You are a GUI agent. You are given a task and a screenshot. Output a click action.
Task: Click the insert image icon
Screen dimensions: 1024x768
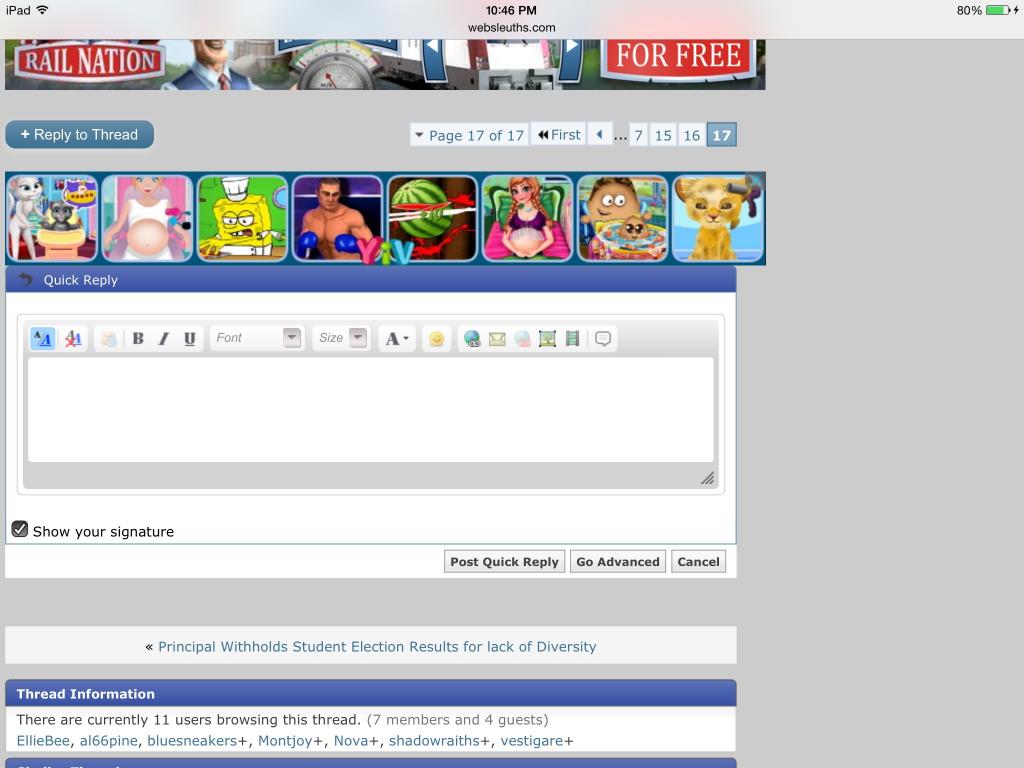pyautogui.click(x=547, y=339)
